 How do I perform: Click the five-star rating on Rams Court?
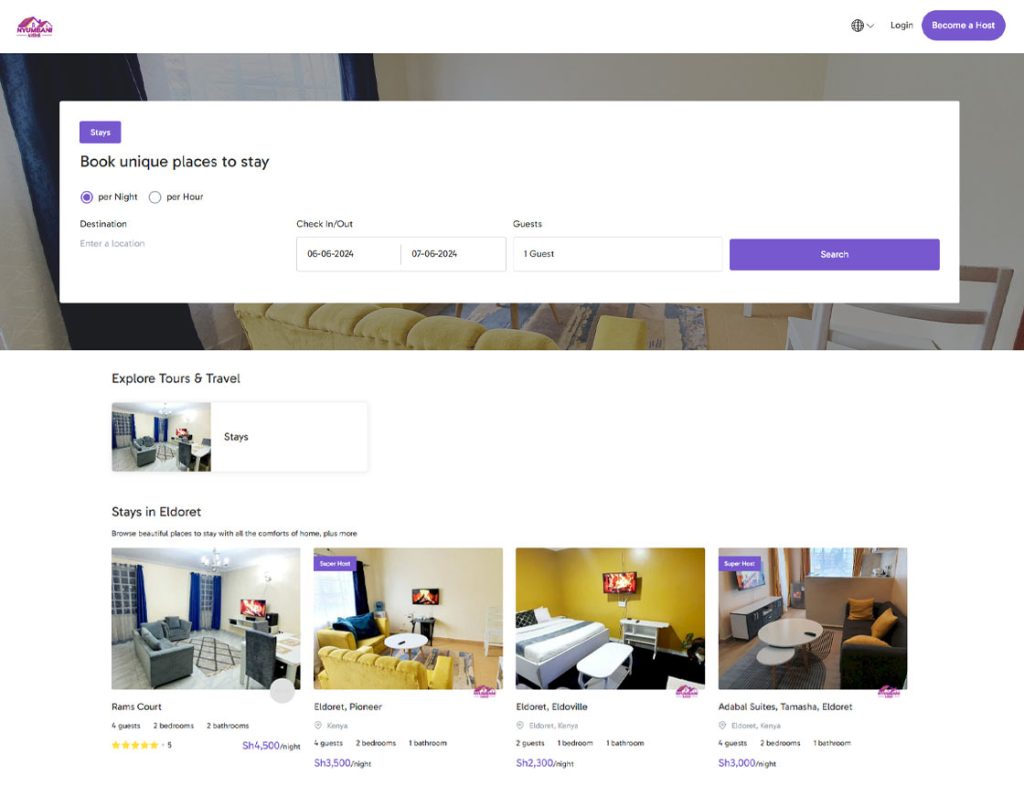coord(135,745)
